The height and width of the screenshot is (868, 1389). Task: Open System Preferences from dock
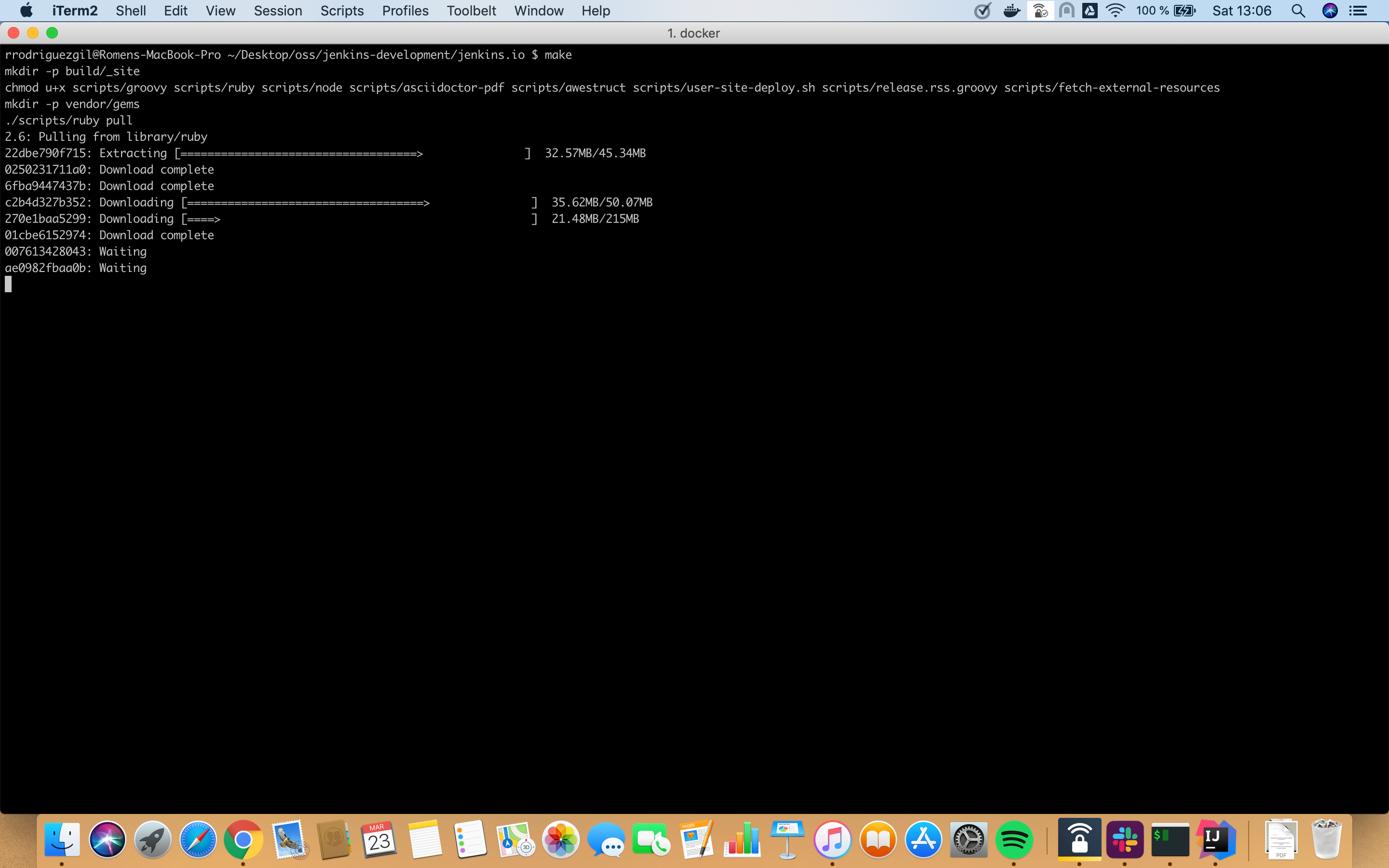967,838
